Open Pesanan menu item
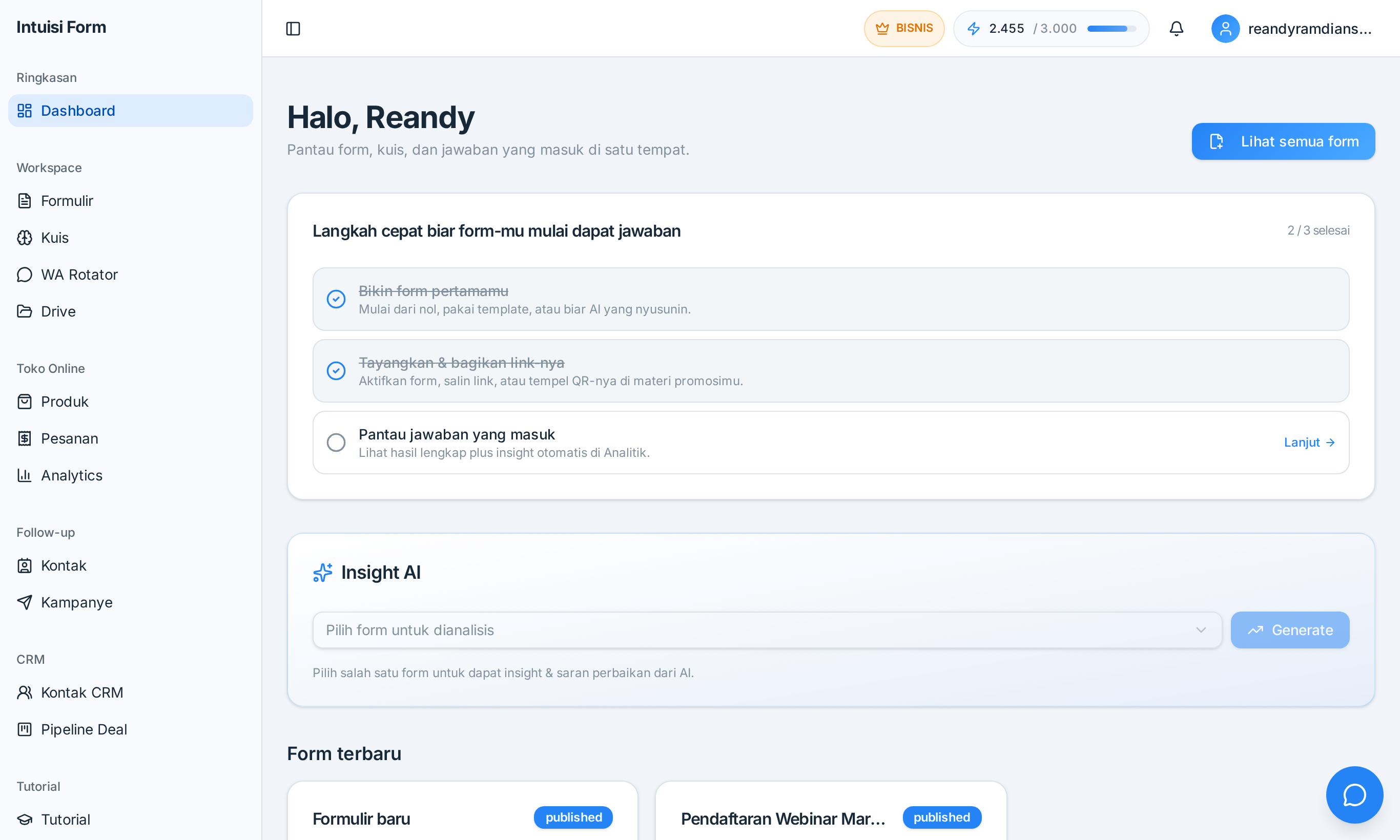This screenshot has width=1400, height=840. tap(130, 438)
